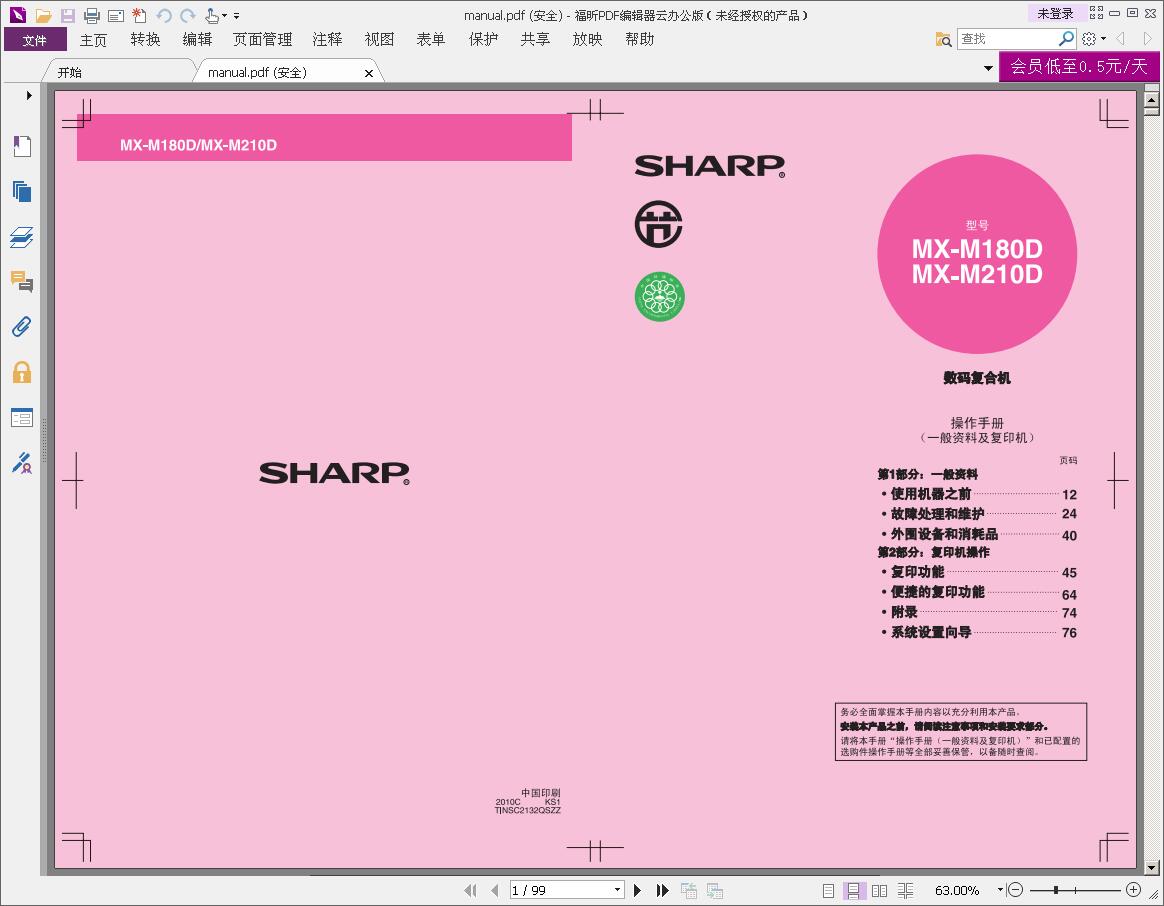Toggle the ribbon display mode icon
The height and width of the screenshot is (906, 1164).
(x=1096, y=13)
